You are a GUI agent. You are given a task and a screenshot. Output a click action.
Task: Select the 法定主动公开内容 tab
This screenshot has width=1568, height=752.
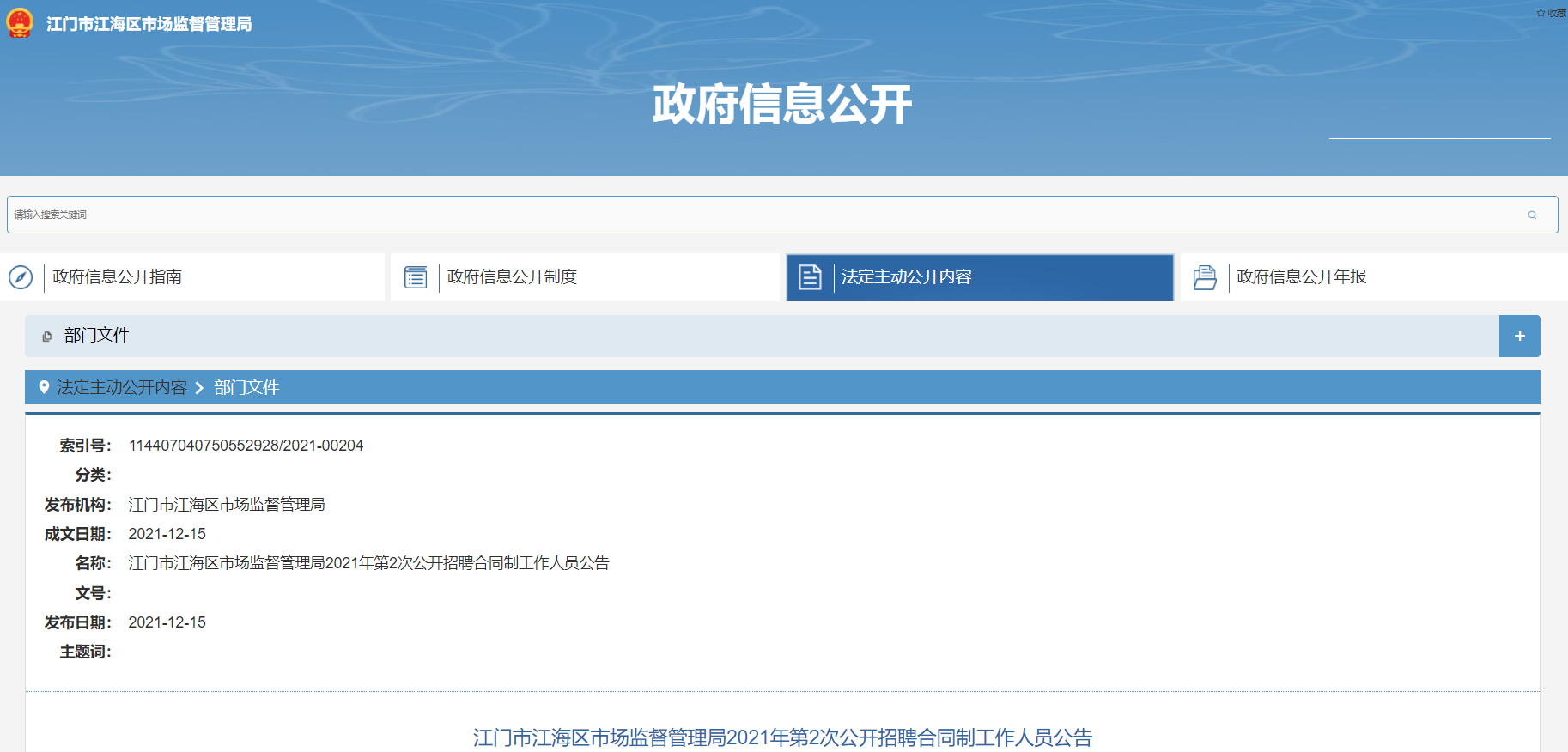[x=906, y=277]
